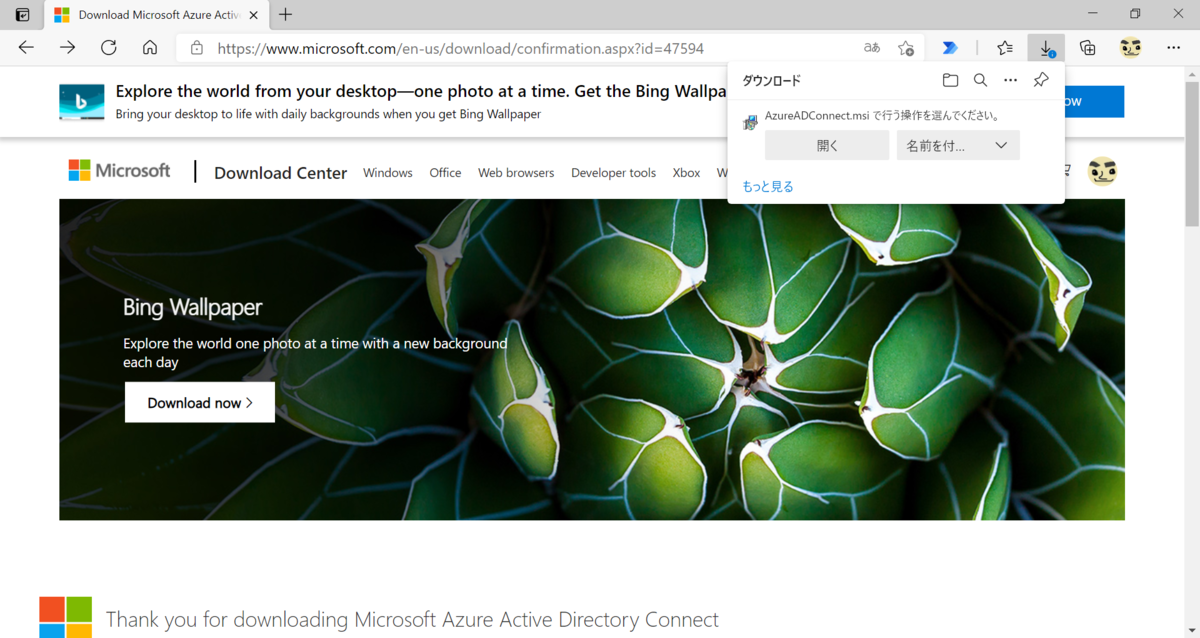View site information via lock icon
Image resolution: width=1200 pixels, height=638 pixels.
pyautogui.click(x=197, y=47)
